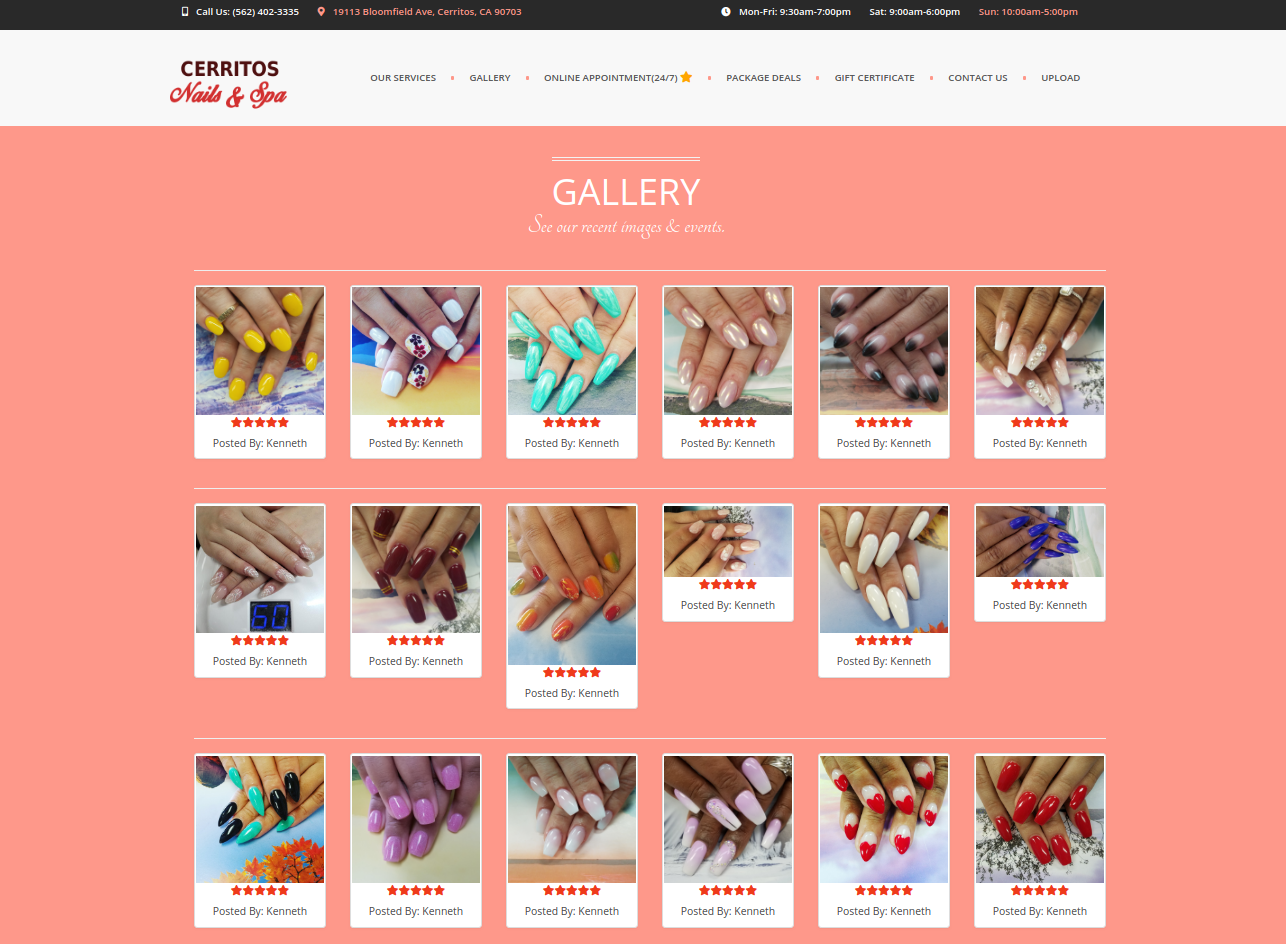Viewport: 1286px width, 944px height.
Task: Open the yellow nails thumbnail
Action: point(260,351)
